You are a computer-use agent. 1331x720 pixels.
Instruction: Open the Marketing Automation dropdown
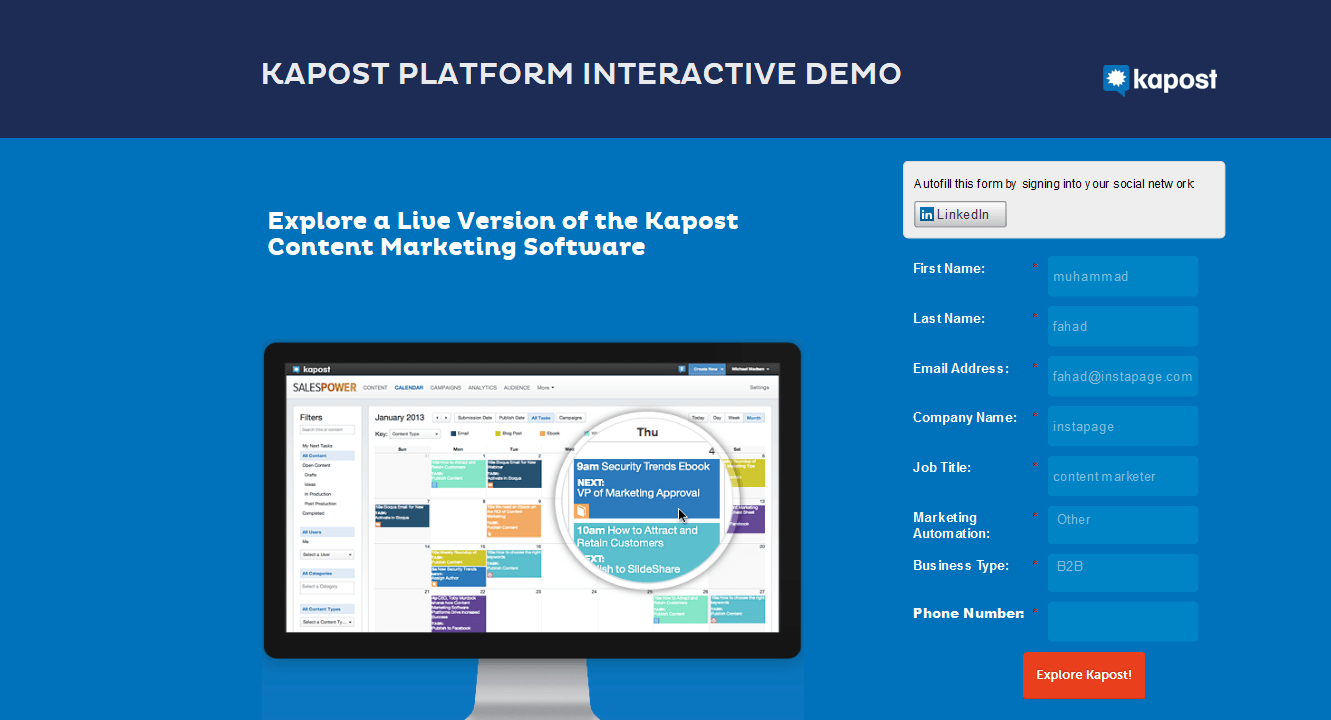(x=1122, y=524)
